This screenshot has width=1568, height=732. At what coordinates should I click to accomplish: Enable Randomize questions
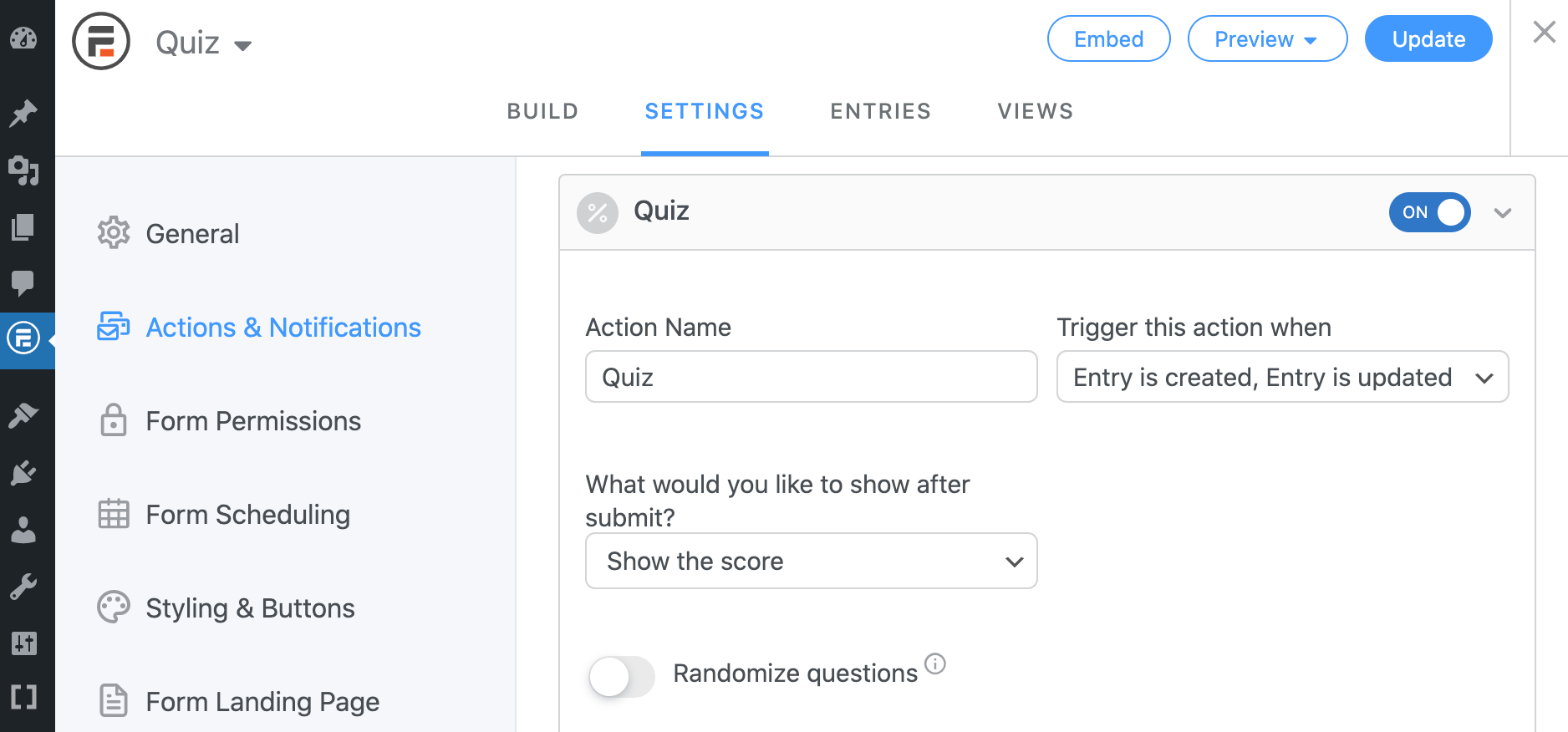pyautogui.click(x=621, y=677)
